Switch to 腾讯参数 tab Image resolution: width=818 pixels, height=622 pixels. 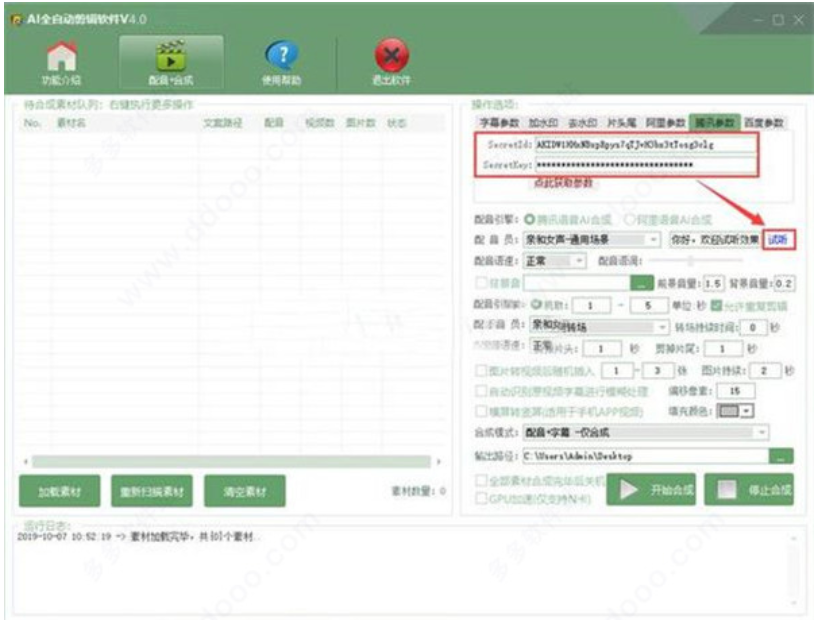click(714, 123)
